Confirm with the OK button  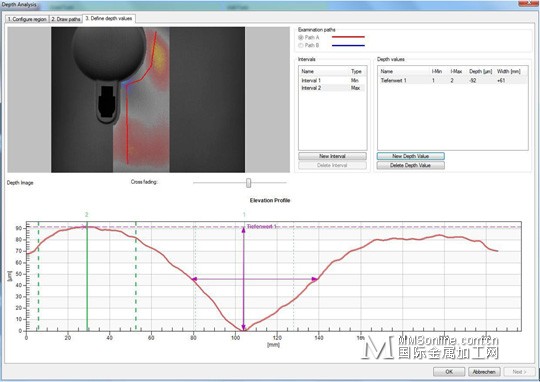[449, 372]
